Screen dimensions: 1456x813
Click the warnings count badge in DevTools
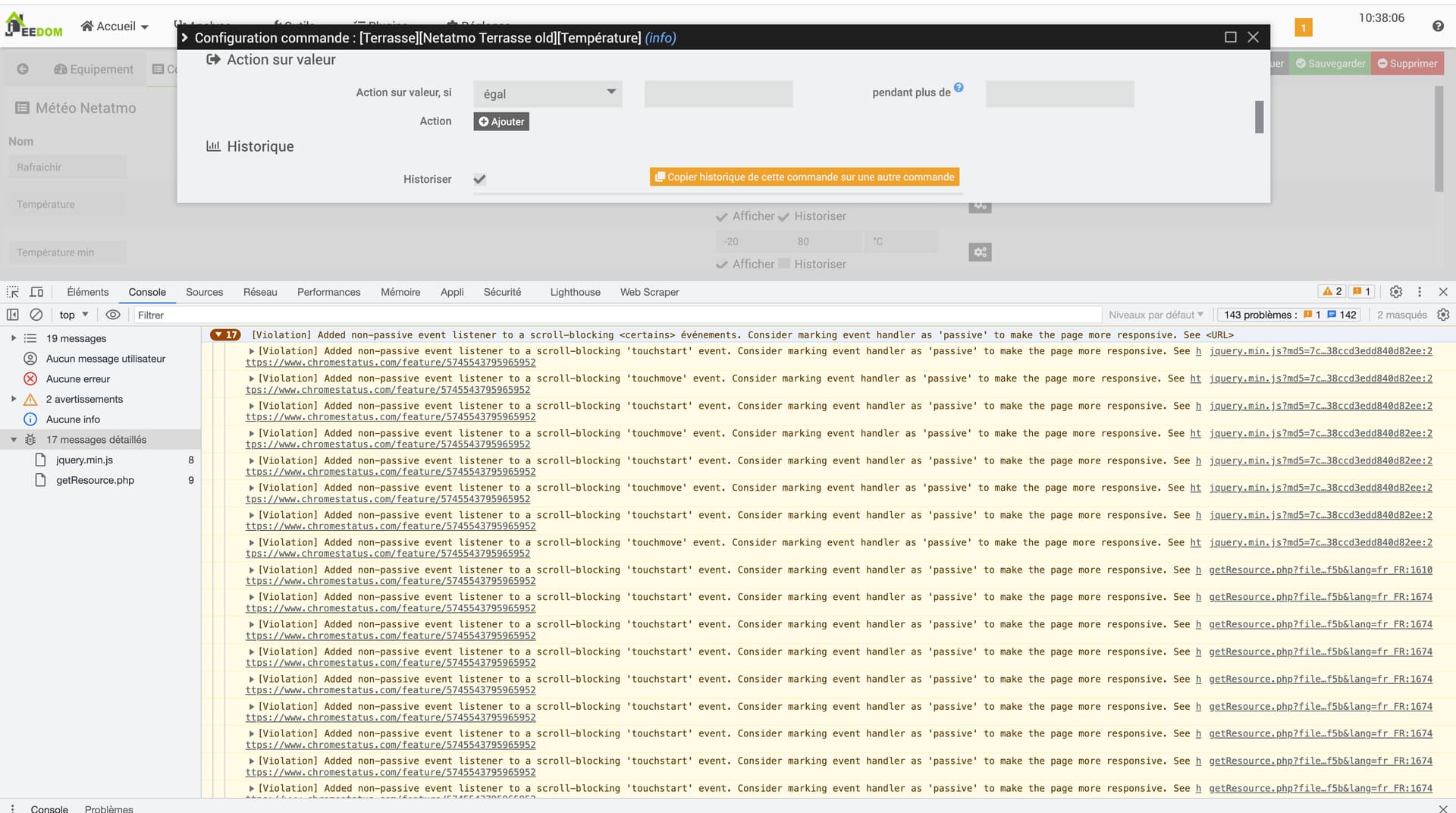tap(1332, 292)
